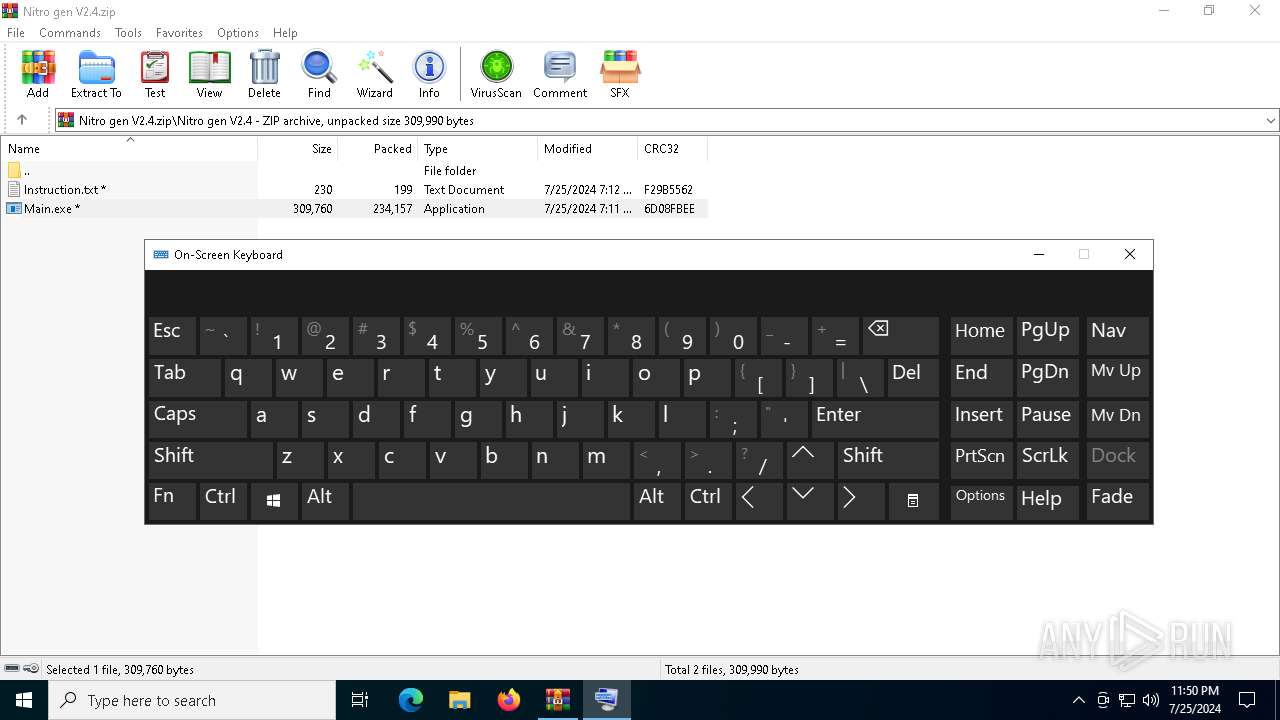Viewport: 1280px width, 720px height.
Task: Toggle the Fn key
Action: [x=172, y=500]
